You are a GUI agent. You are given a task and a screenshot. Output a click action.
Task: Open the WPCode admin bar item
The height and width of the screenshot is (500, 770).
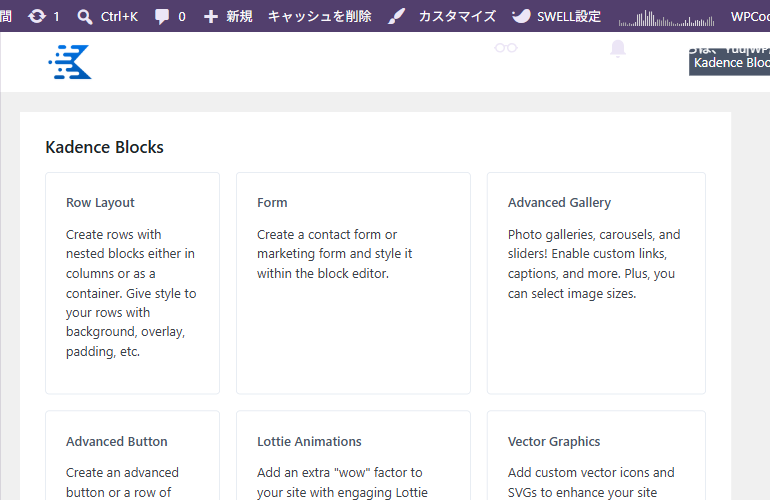[750, 17]
